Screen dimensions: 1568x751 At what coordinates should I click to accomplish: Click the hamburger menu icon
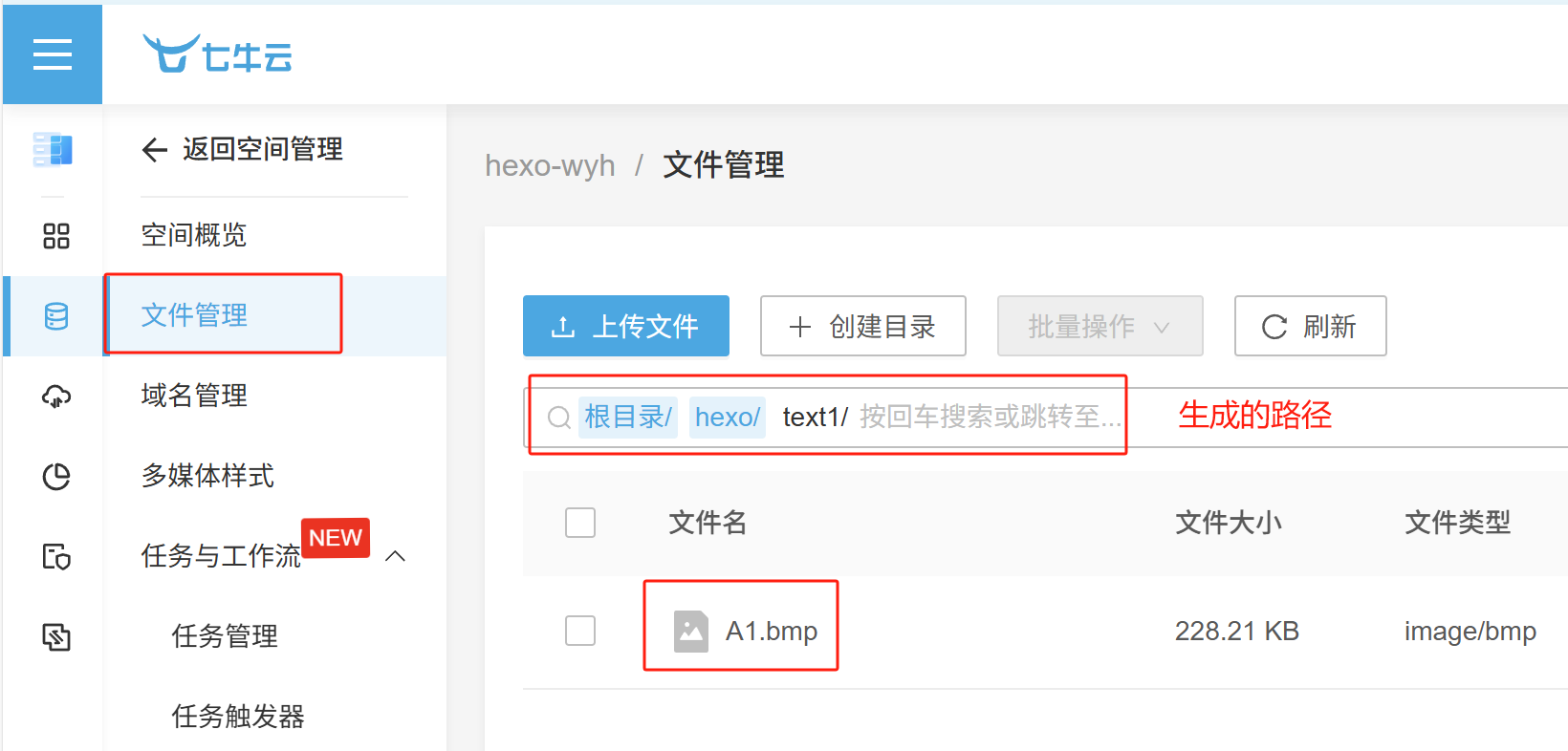point(53,54)
